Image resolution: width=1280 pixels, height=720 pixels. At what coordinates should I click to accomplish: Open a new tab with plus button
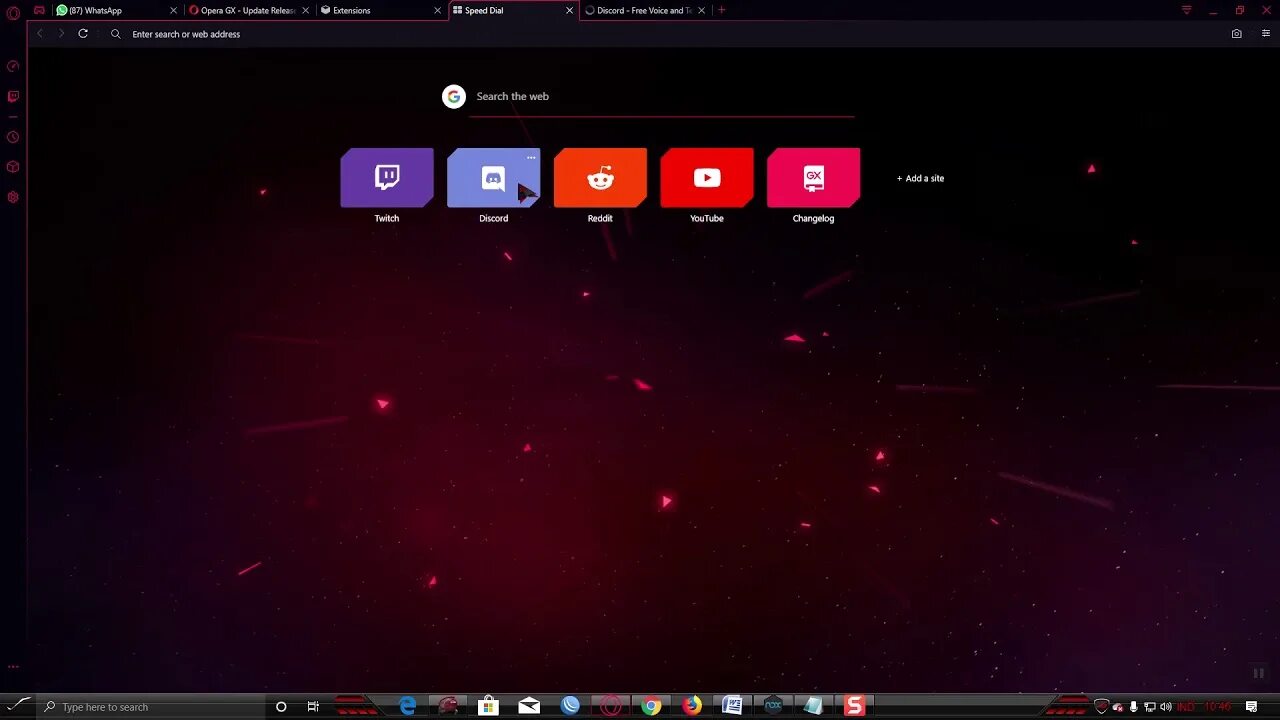pos(722,10)
